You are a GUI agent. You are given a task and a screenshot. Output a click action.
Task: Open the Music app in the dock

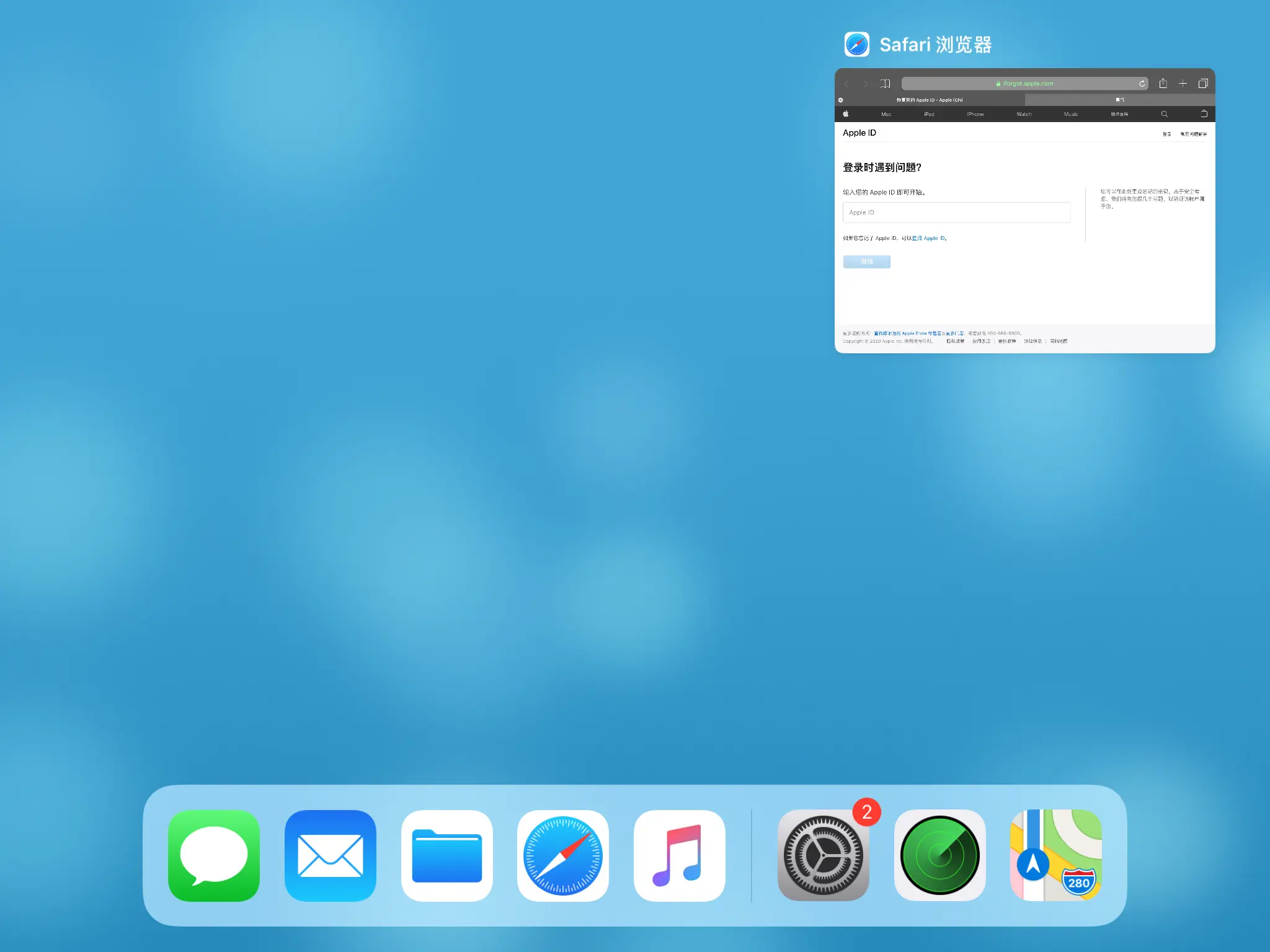point(680,855)
